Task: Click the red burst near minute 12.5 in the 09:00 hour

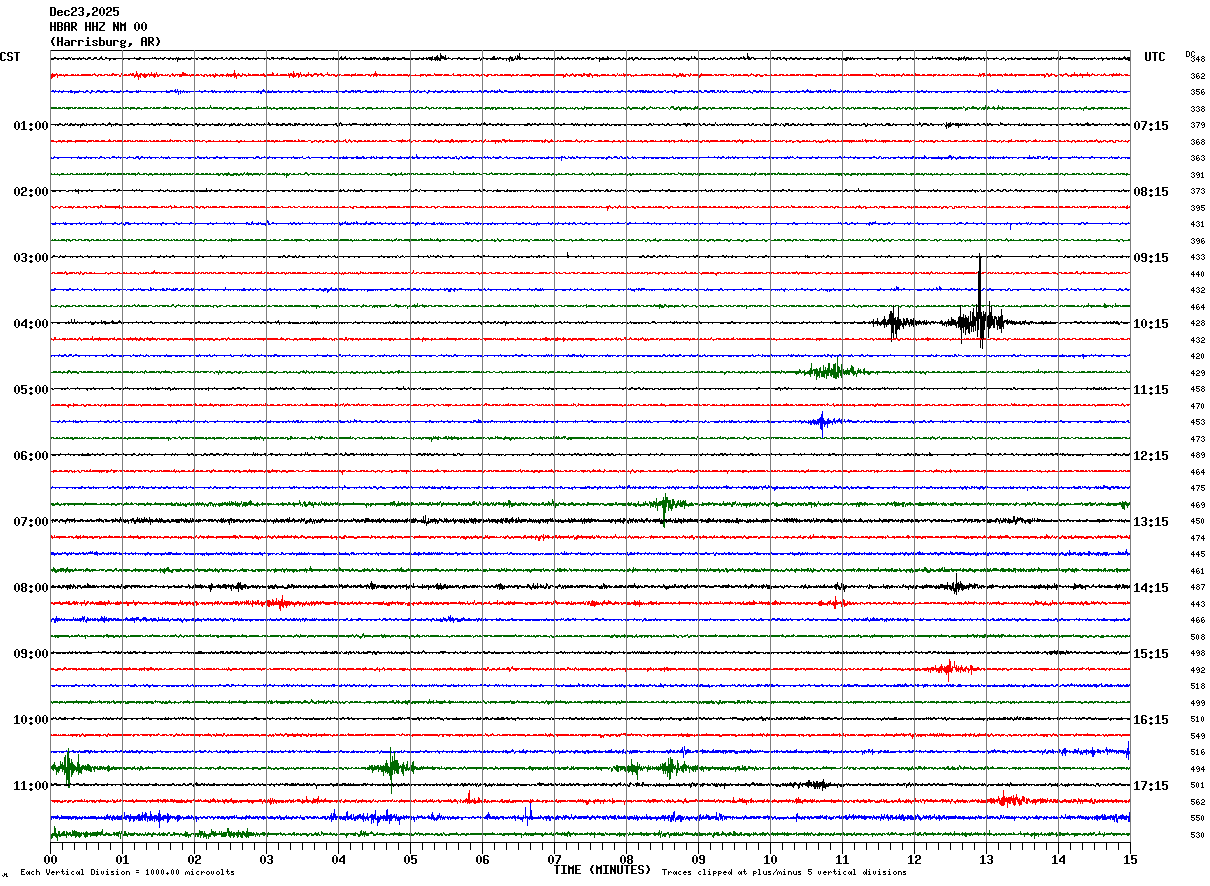Action: pos(948,669)
